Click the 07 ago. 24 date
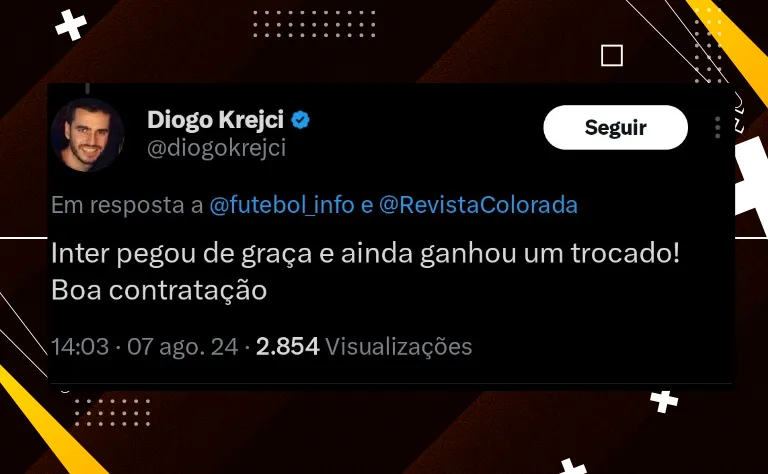768x474 pixels. click(183, 347)
